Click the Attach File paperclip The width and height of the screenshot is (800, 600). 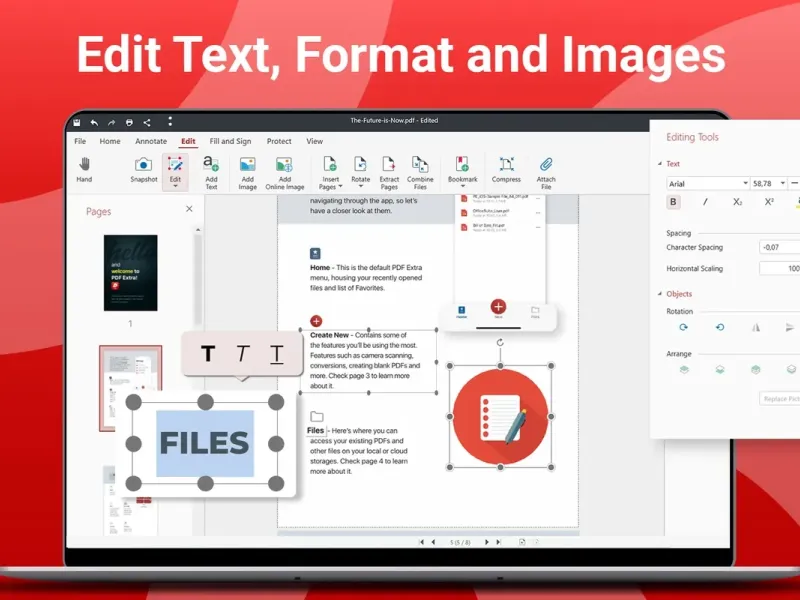pos(546,173)
